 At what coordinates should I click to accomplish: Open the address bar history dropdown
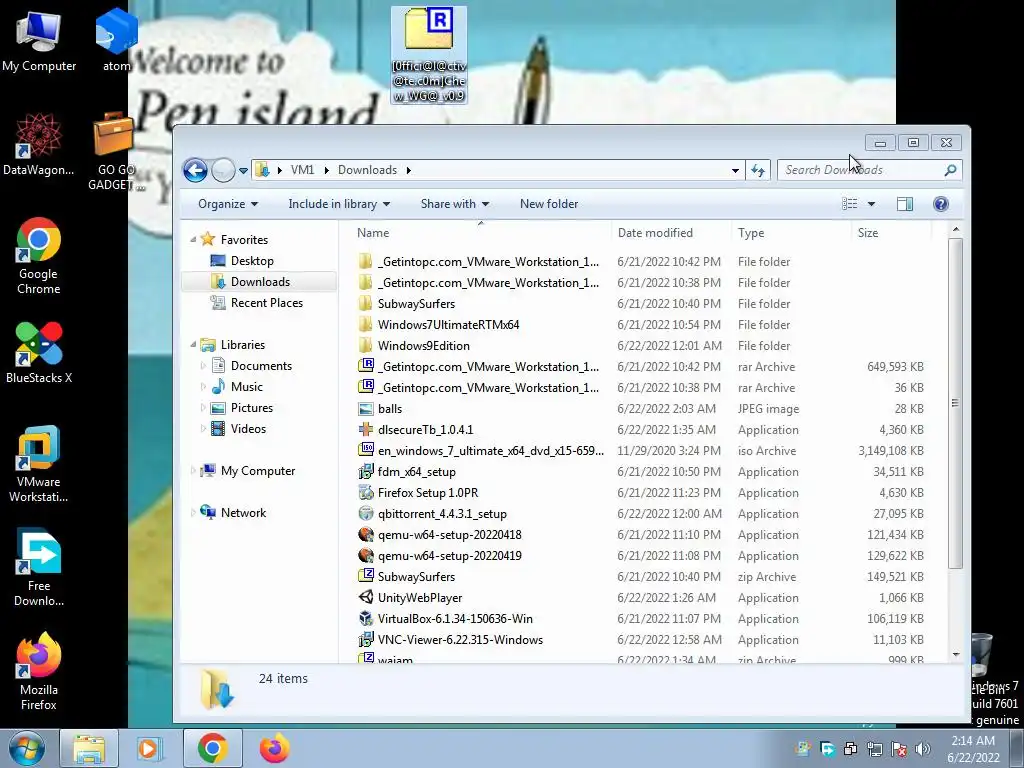pyautogui.click(x=735, y=170)
